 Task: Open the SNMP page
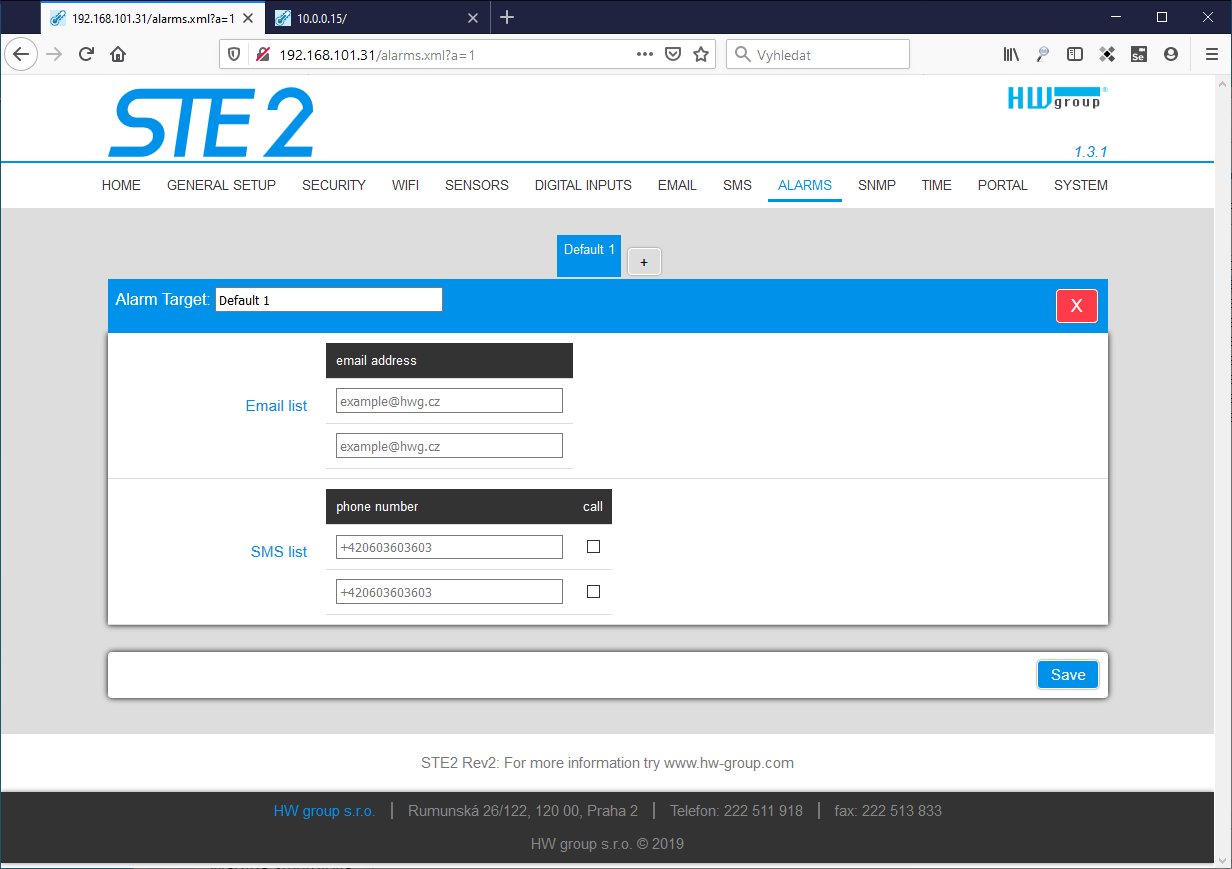point(877,185)
